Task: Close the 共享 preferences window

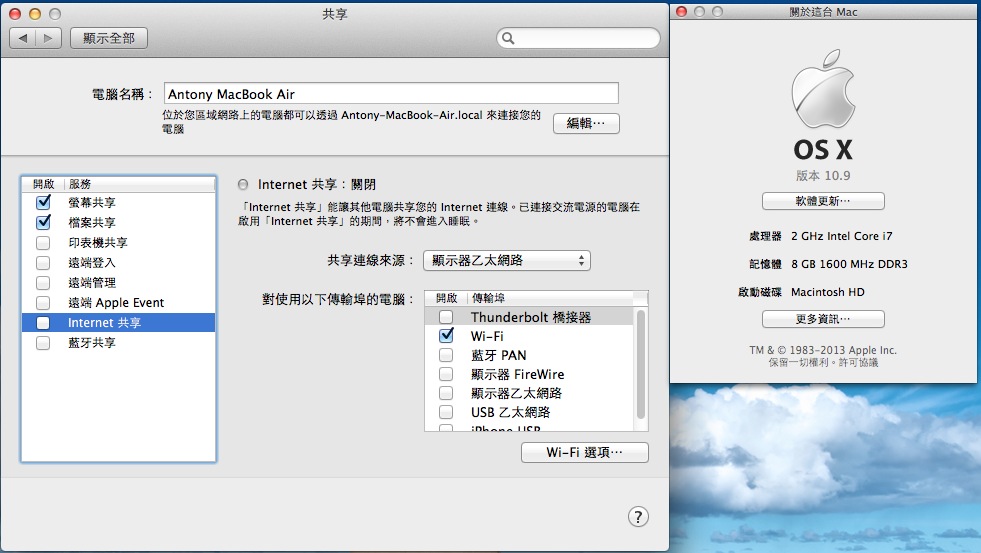Action: pos(16,14)
